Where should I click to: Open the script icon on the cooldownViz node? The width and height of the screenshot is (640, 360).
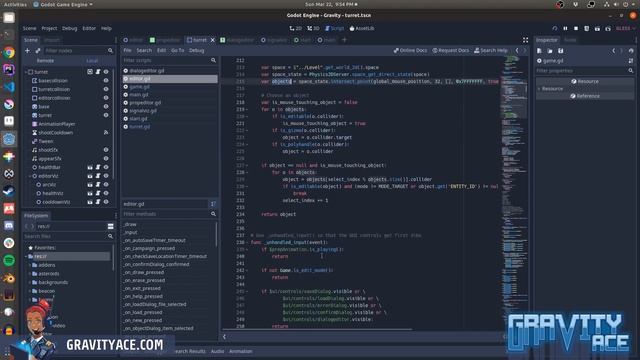coord(98,202)
